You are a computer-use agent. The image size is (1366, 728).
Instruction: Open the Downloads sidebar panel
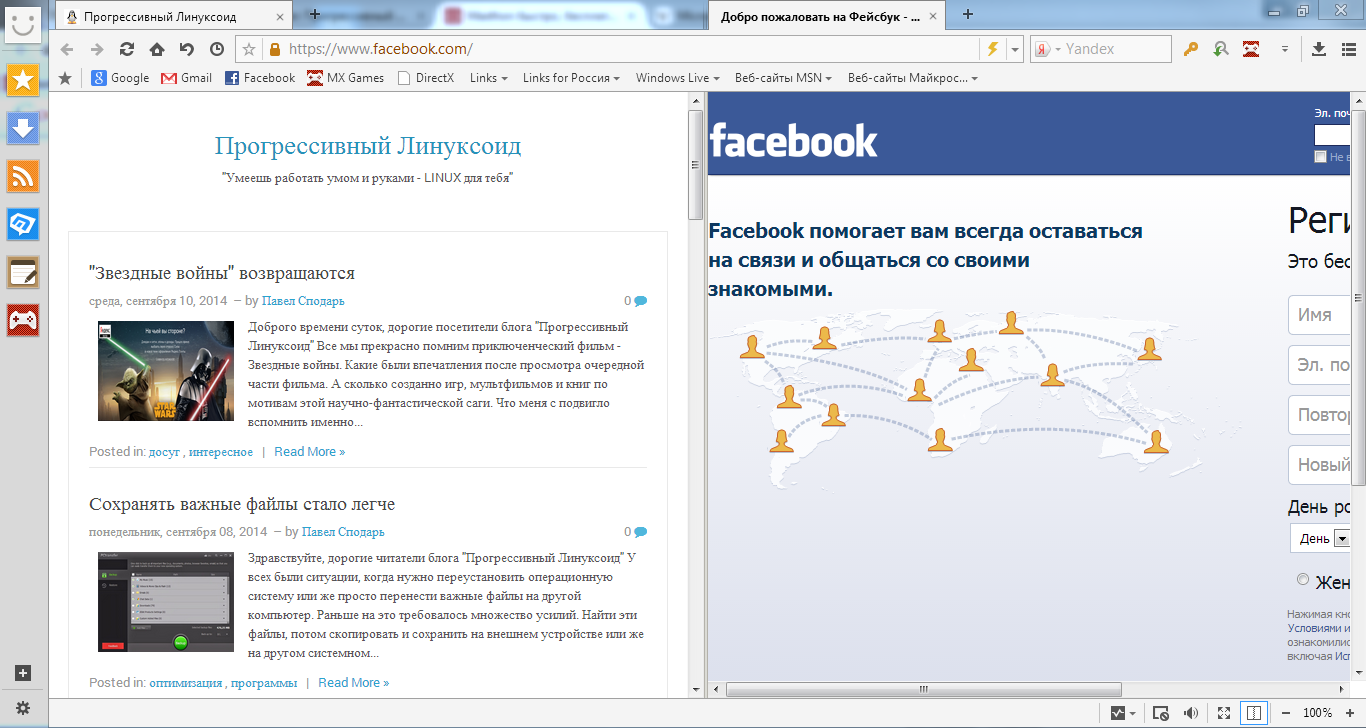[x=23, y=127]
